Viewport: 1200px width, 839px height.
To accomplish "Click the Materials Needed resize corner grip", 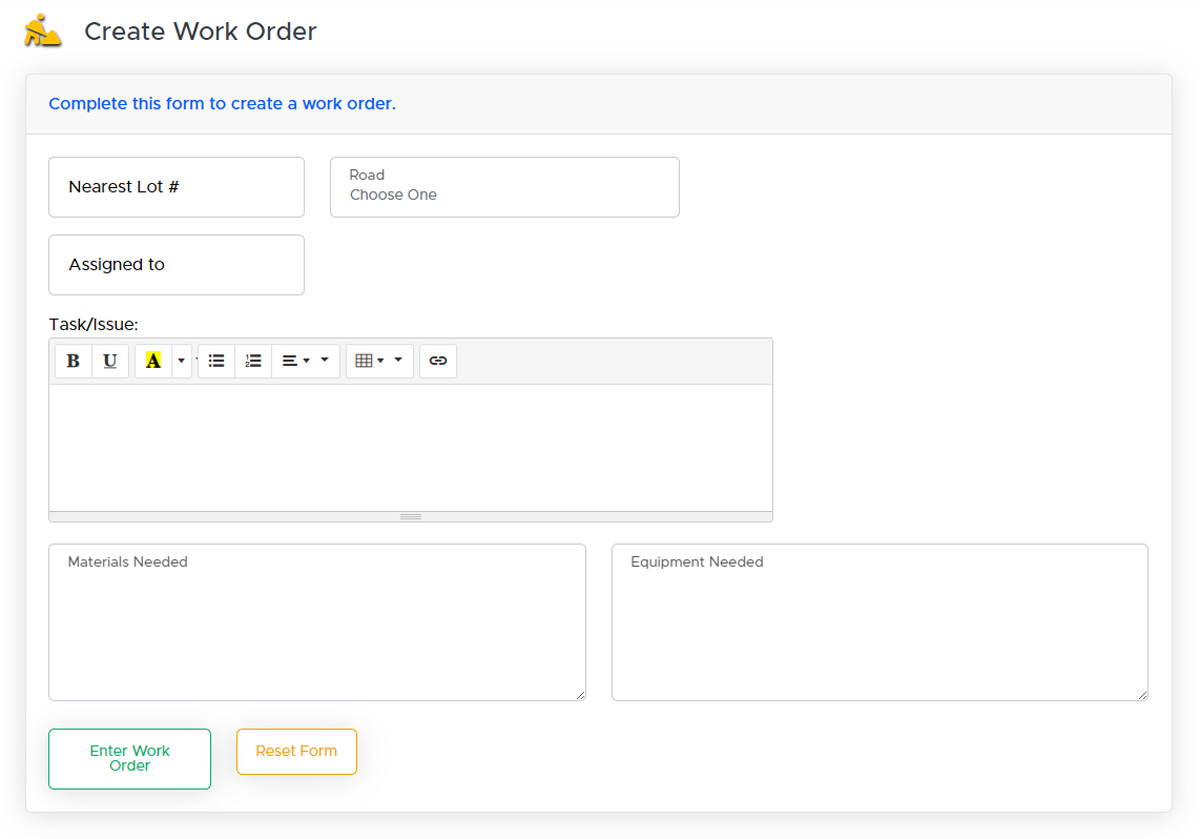I will [x=580, y=695].
